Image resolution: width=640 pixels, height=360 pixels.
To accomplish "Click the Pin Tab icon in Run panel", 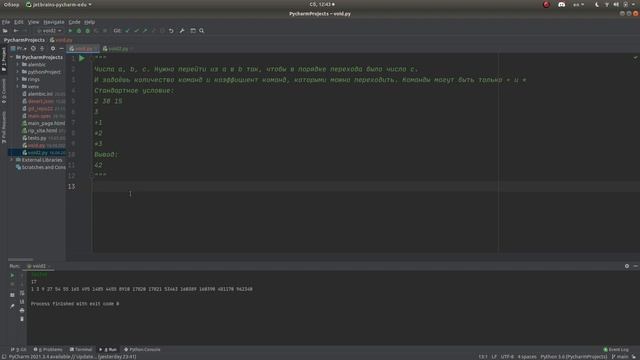I will point(12,306).
